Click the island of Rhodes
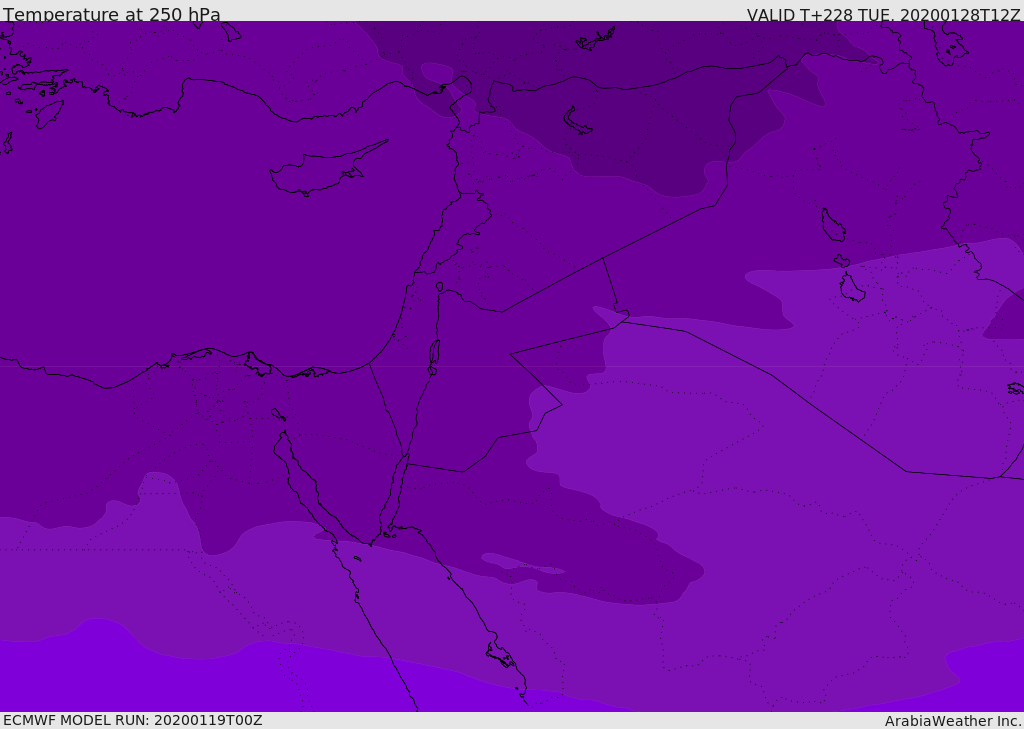 point(48,114)
